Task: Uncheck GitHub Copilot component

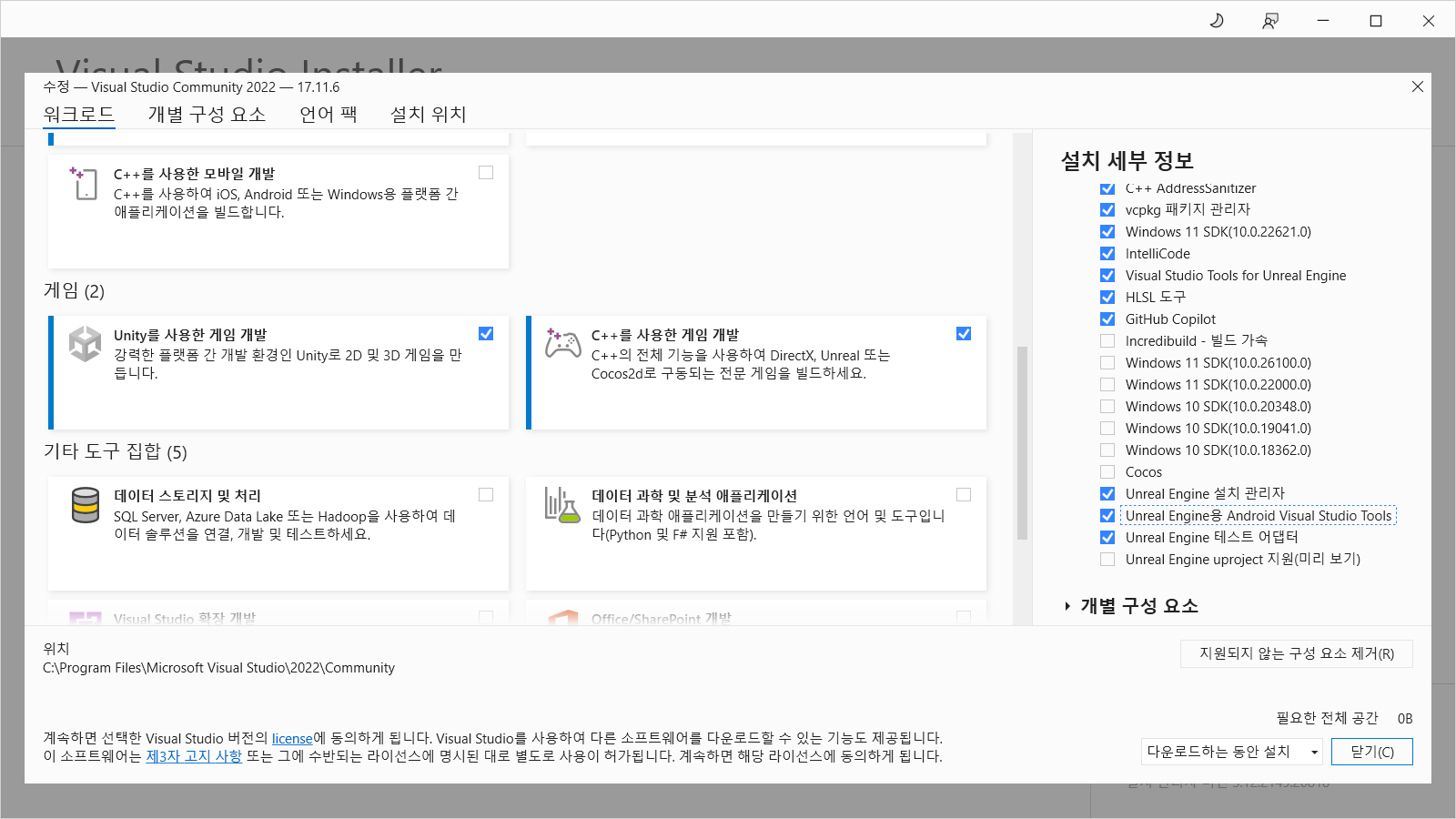Action: [x=1107, y=319]
